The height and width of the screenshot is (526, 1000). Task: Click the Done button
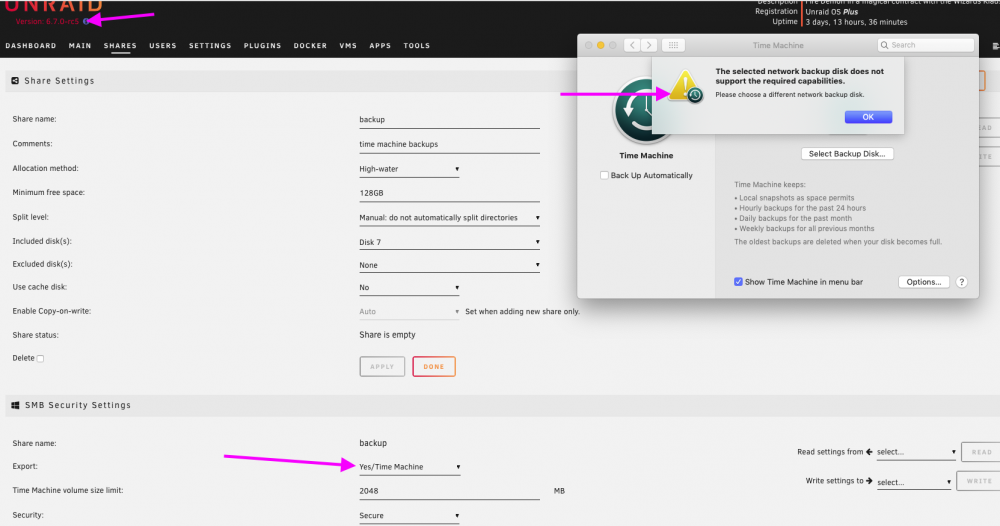click(x=434, y=367)
